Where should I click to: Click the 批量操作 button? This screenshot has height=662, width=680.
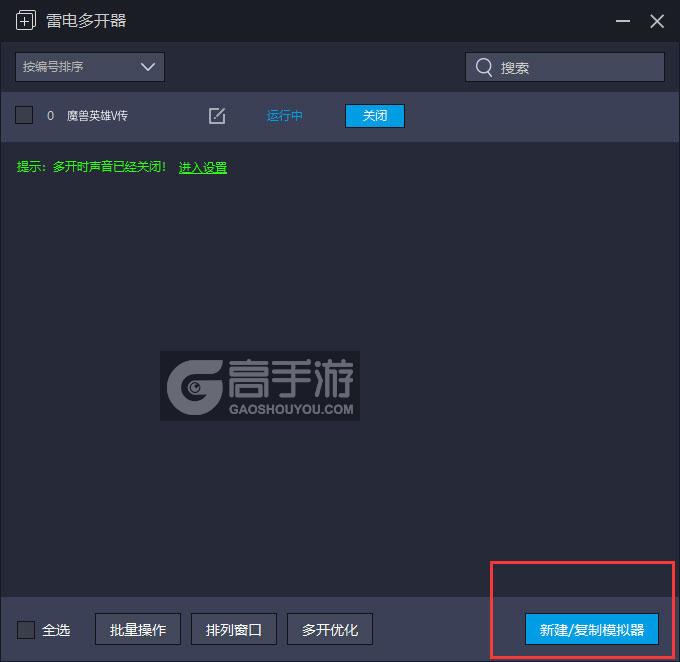(x=138, y=629)
